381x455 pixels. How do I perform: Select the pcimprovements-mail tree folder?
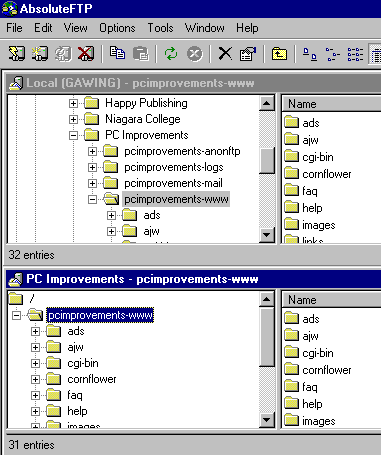click(173, 183)
